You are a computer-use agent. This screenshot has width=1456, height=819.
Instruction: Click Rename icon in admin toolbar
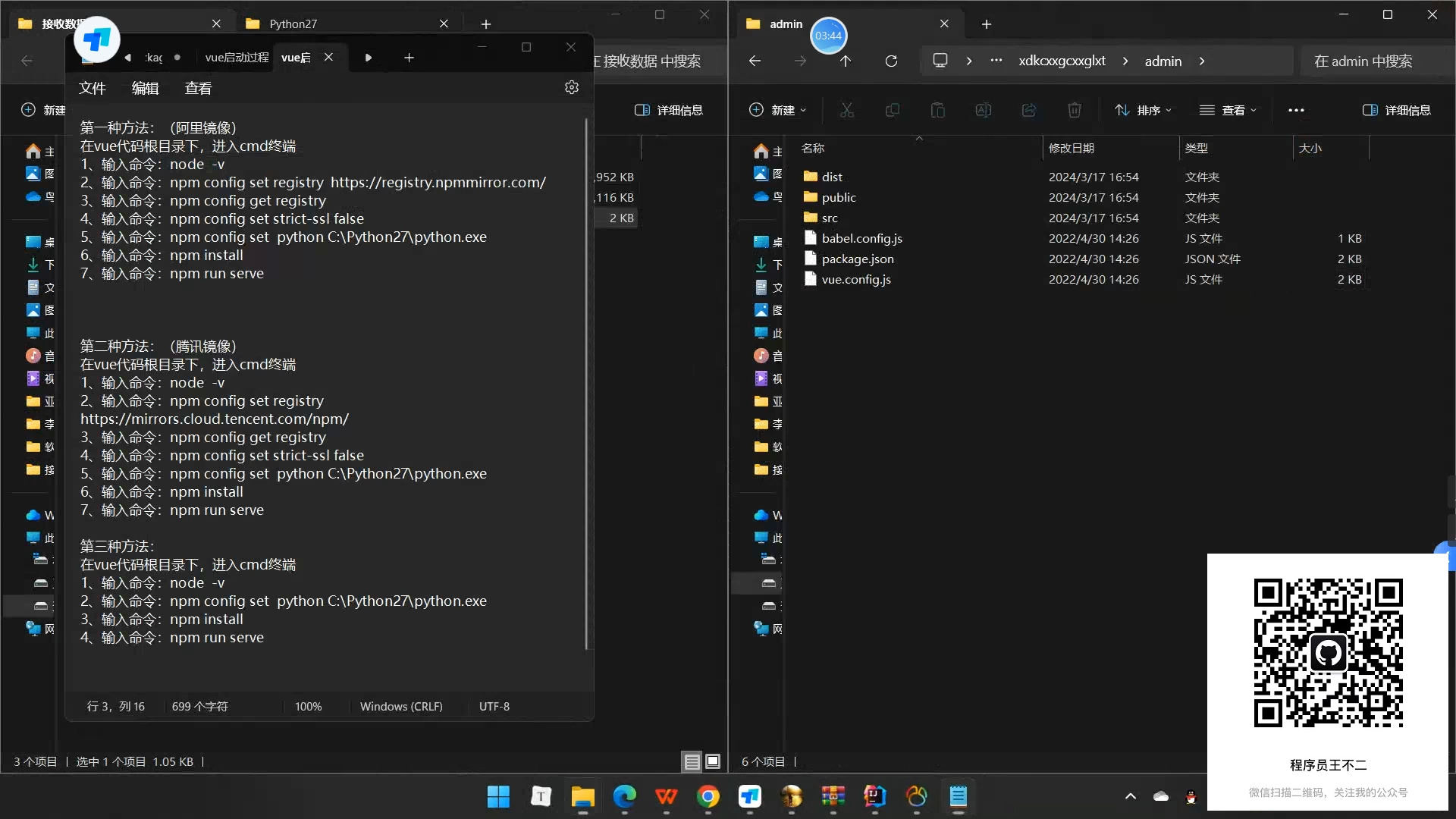(984, 110)
